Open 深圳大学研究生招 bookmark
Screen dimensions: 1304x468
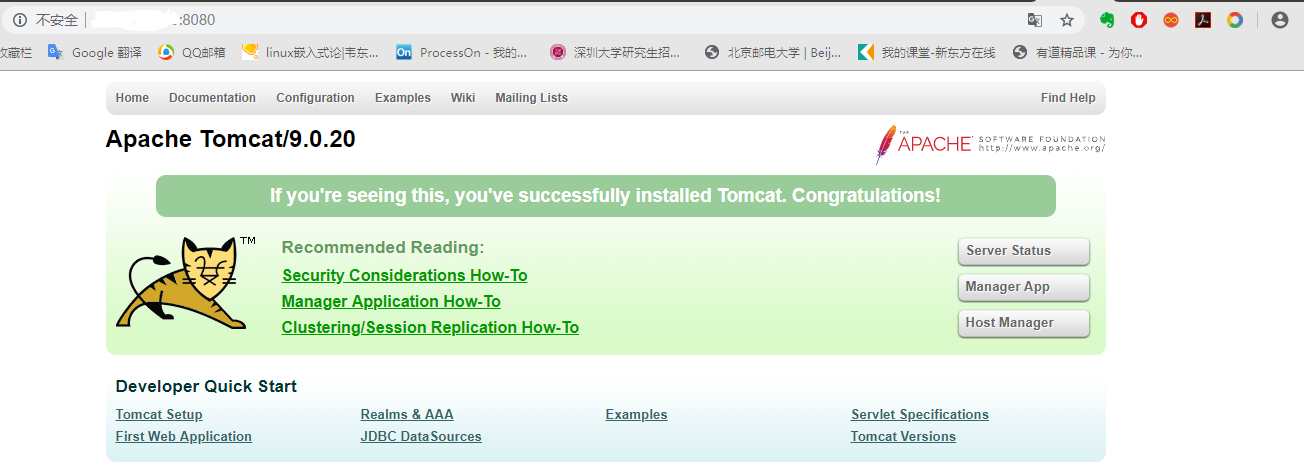(x=615, y=52)
